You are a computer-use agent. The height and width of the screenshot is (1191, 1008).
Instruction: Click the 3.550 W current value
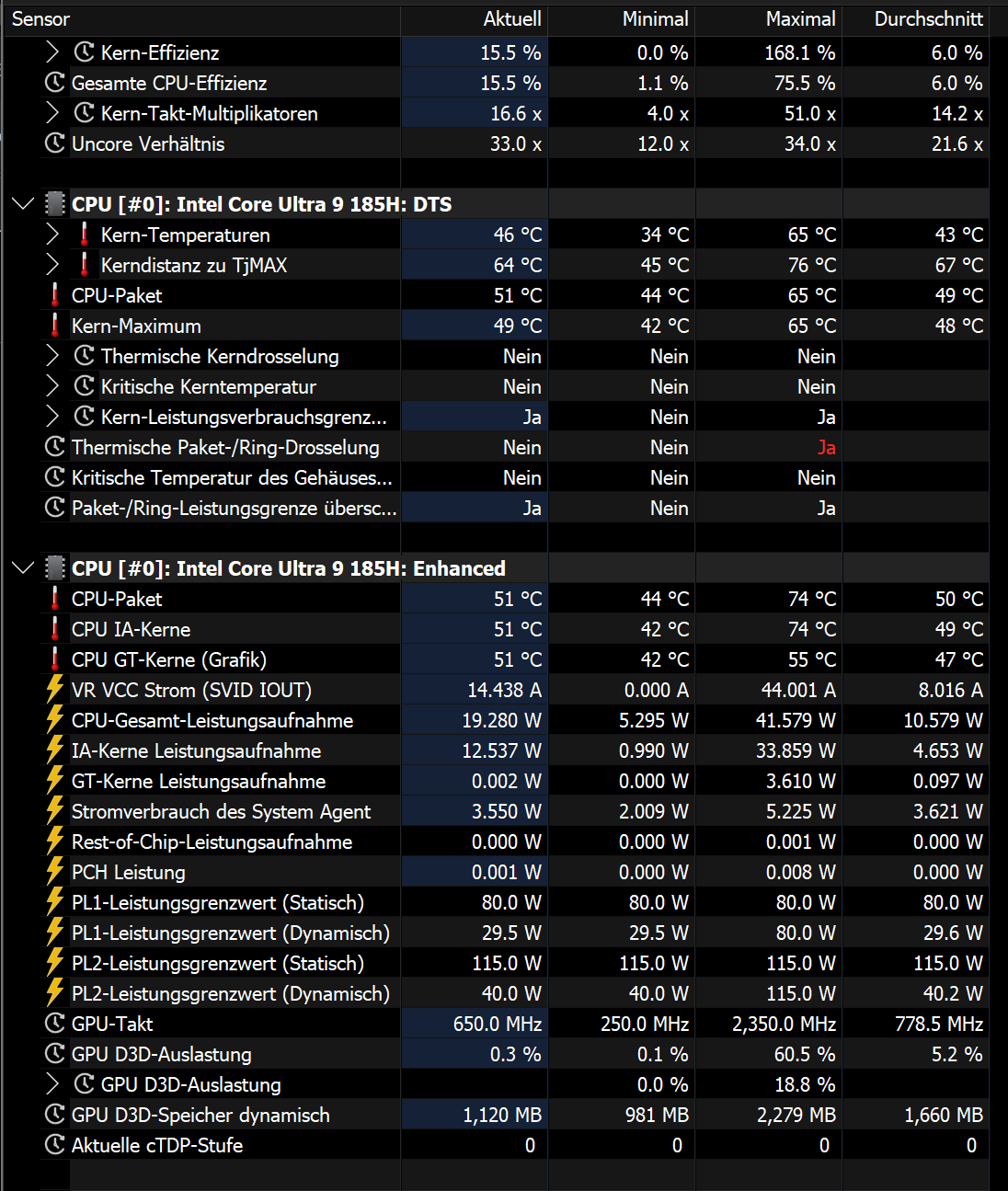point(507,811)
